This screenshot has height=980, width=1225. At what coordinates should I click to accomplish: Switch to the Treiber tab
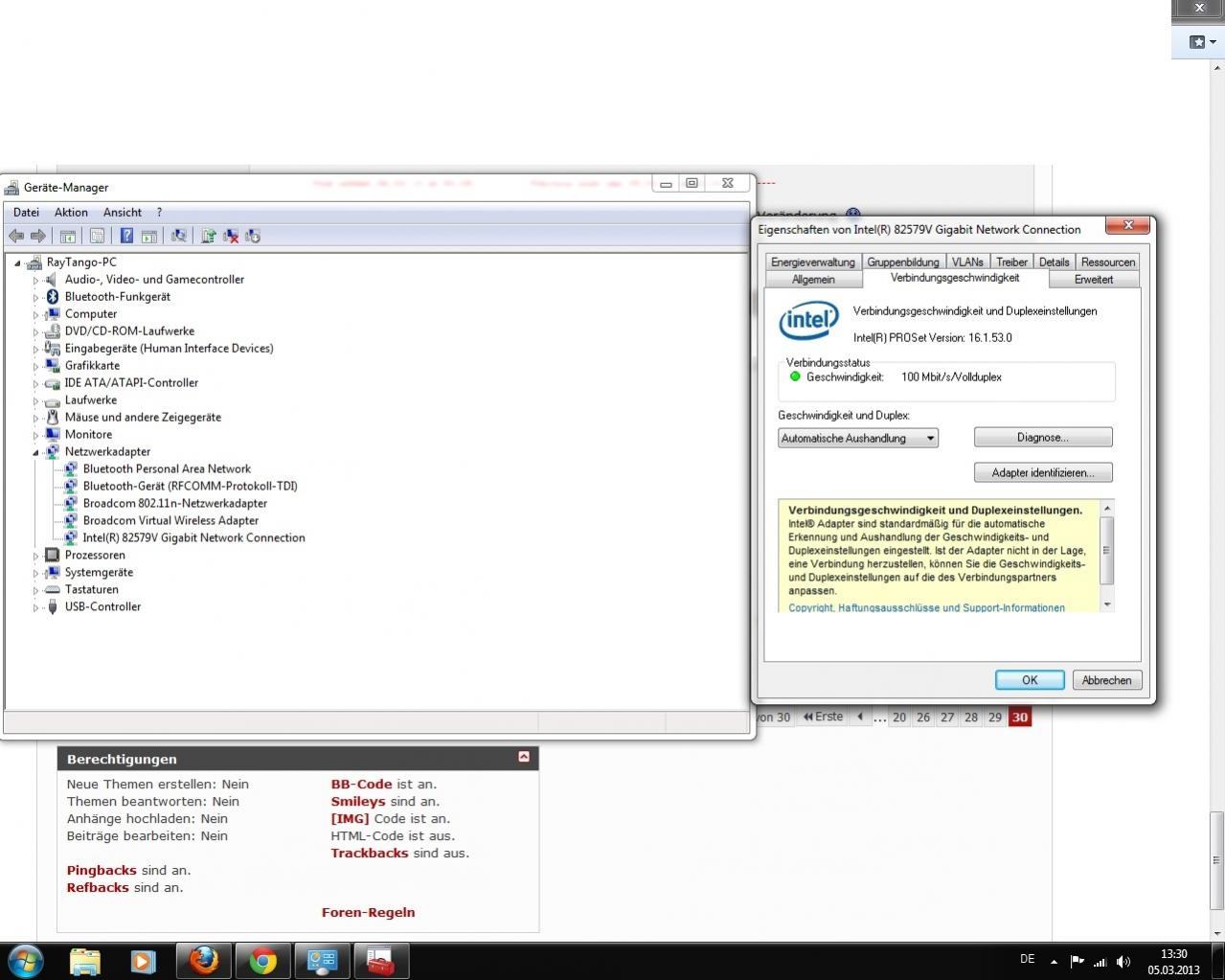1011,262
